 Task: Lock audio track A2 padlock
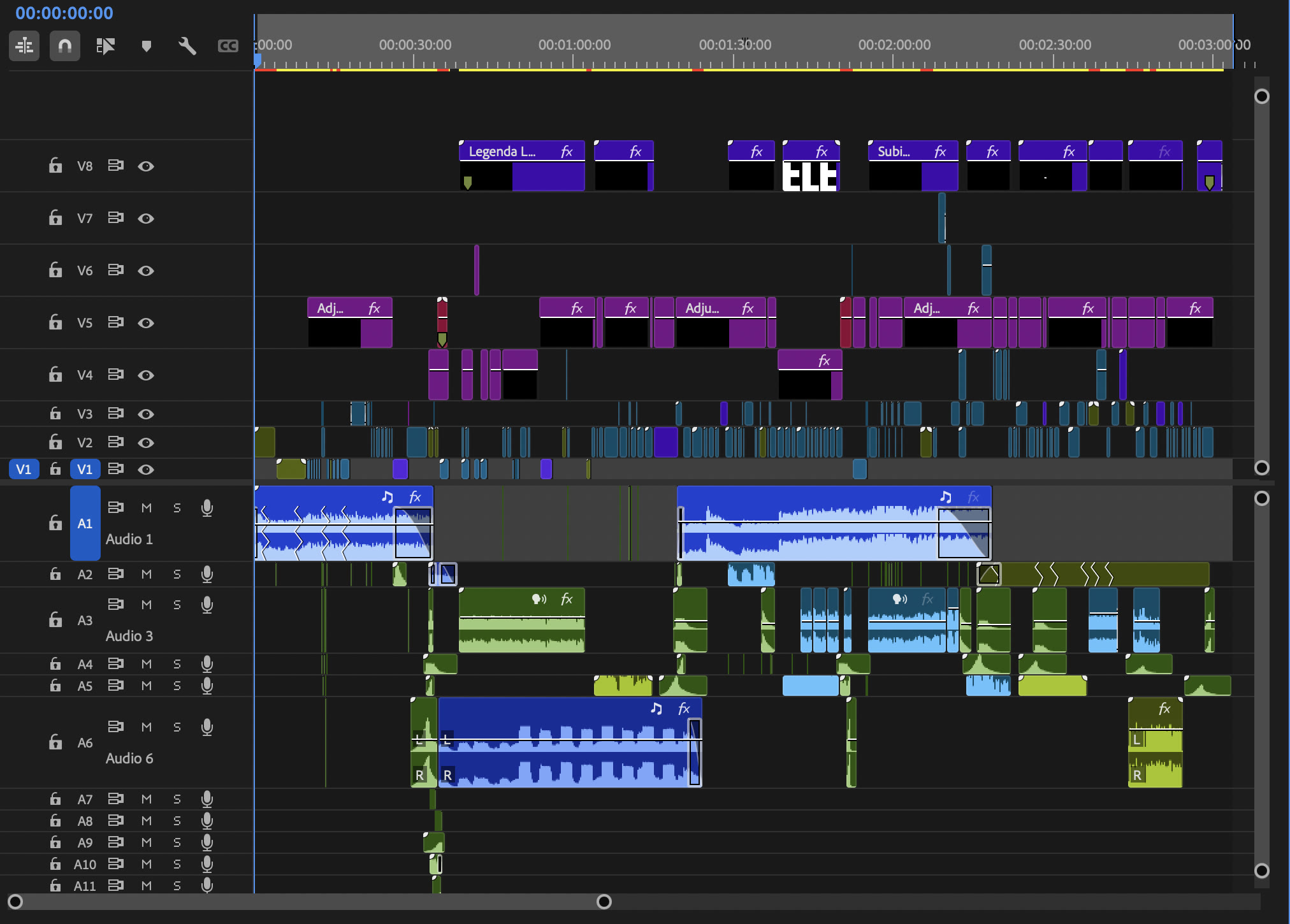(x=55, y=574)
